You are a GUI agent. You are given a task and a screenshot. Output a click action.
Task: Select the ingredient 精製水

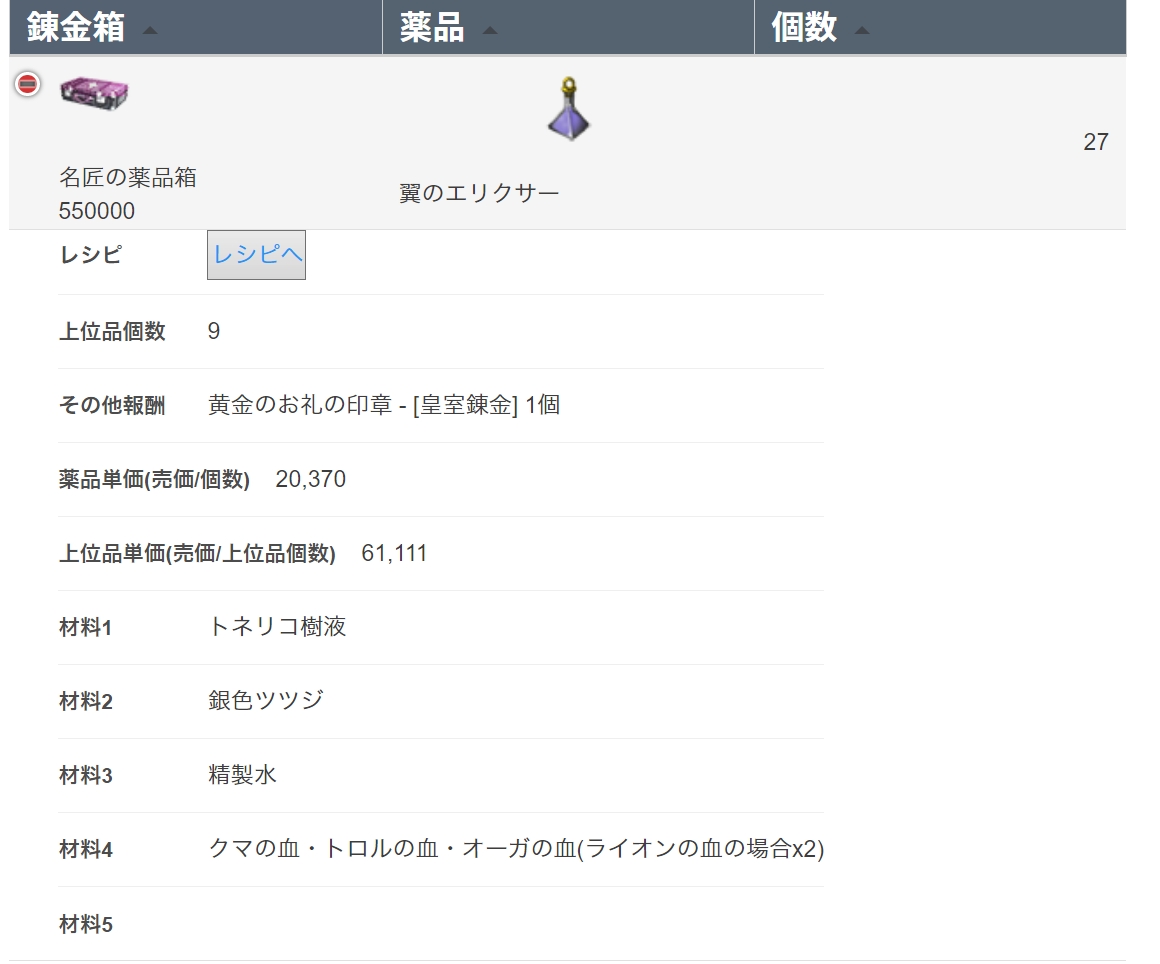242,775
